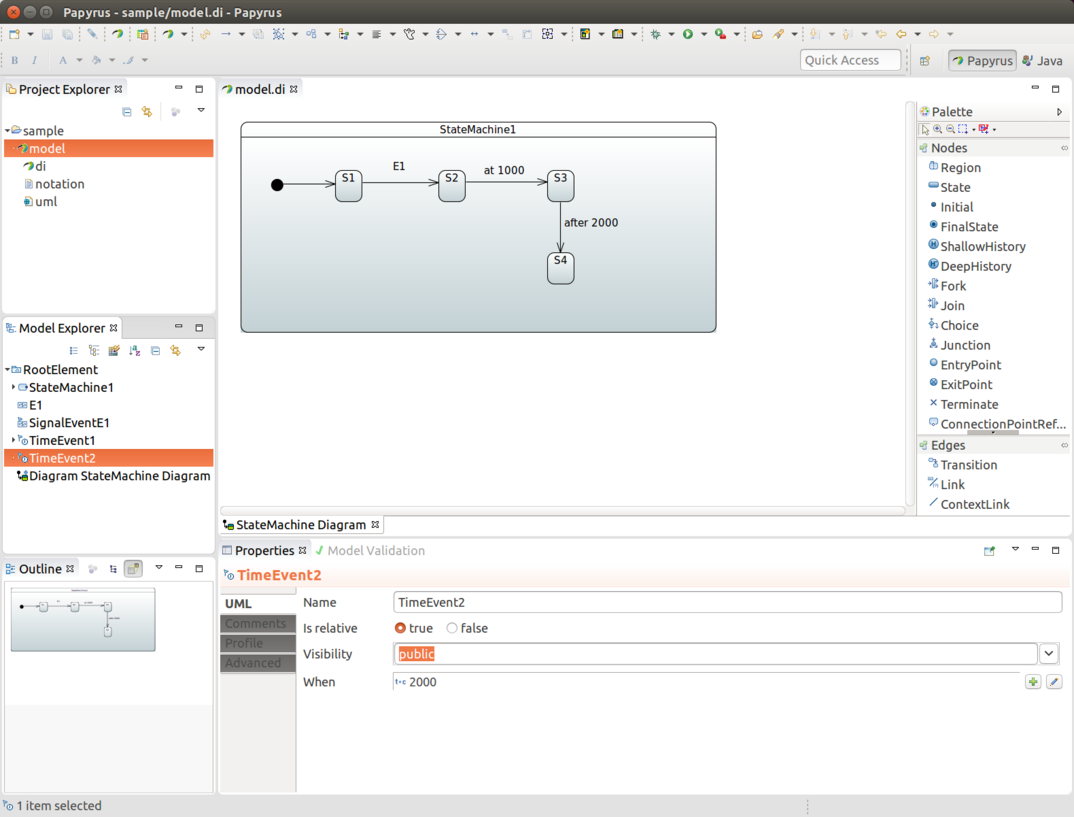Open the Comments properties tab
Viewport: 1074px width, 817px height.
click(x=258, y=624)
